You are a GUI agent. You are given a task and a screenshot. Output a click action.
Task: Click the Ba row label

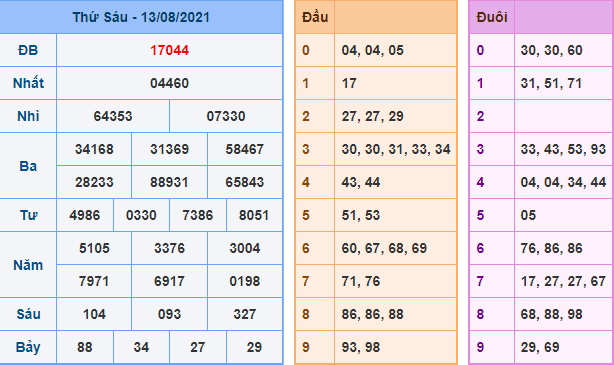28,166
